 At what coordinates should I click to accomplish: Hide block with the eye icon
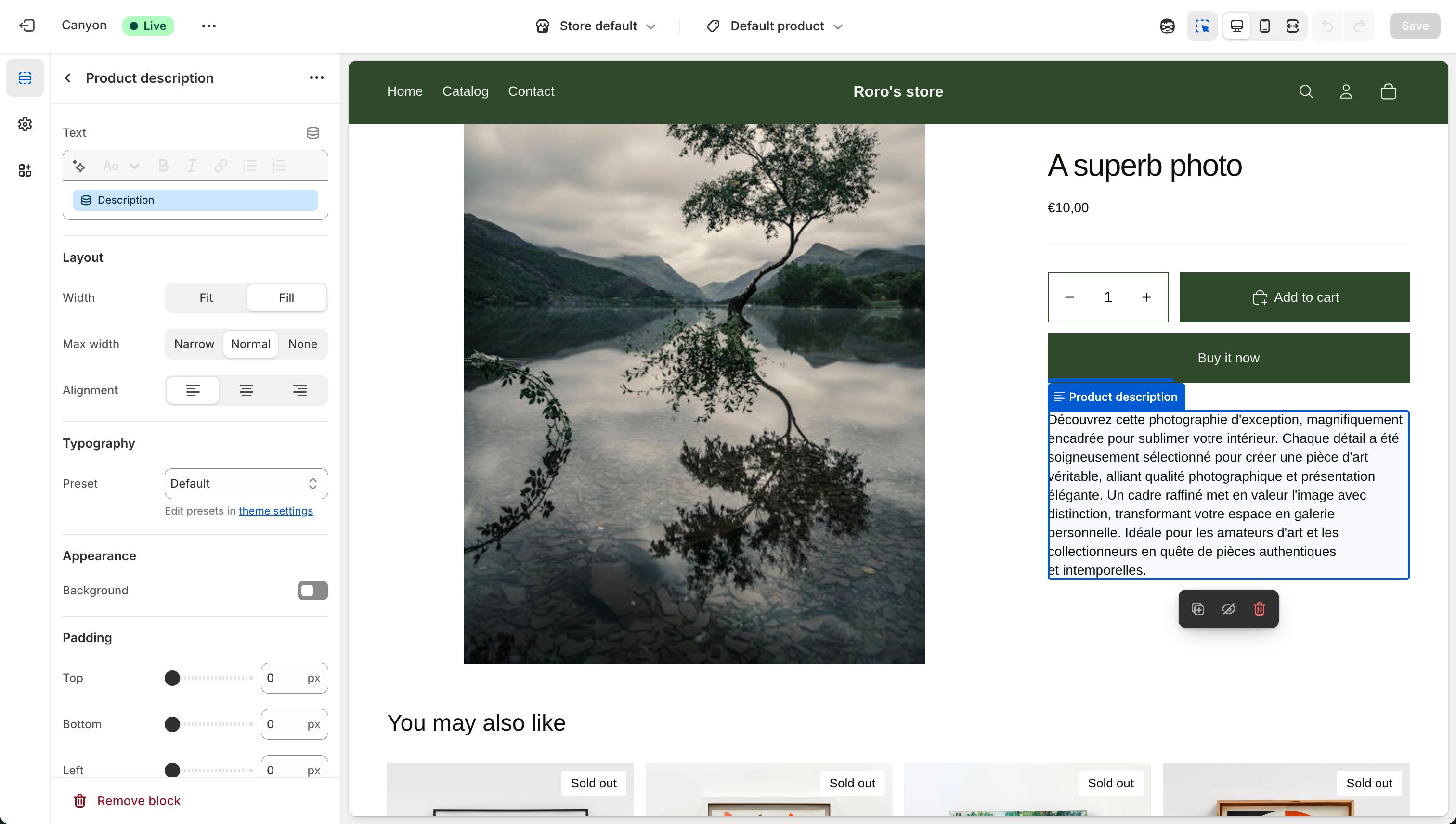click(1228, 608)
